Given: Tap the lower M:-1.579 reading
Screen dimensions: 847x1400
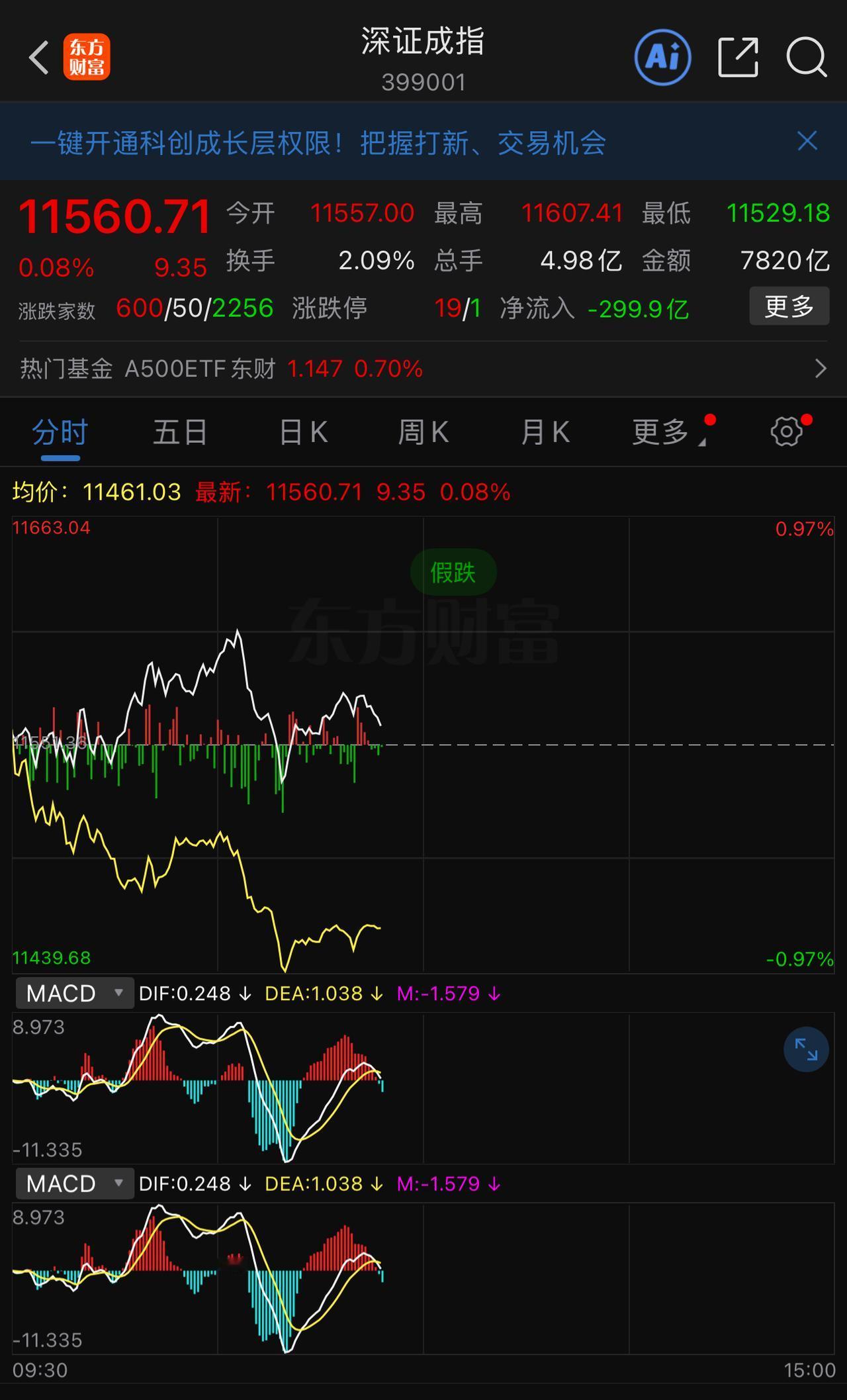Looking at the screenshot, I should 449,1184.
